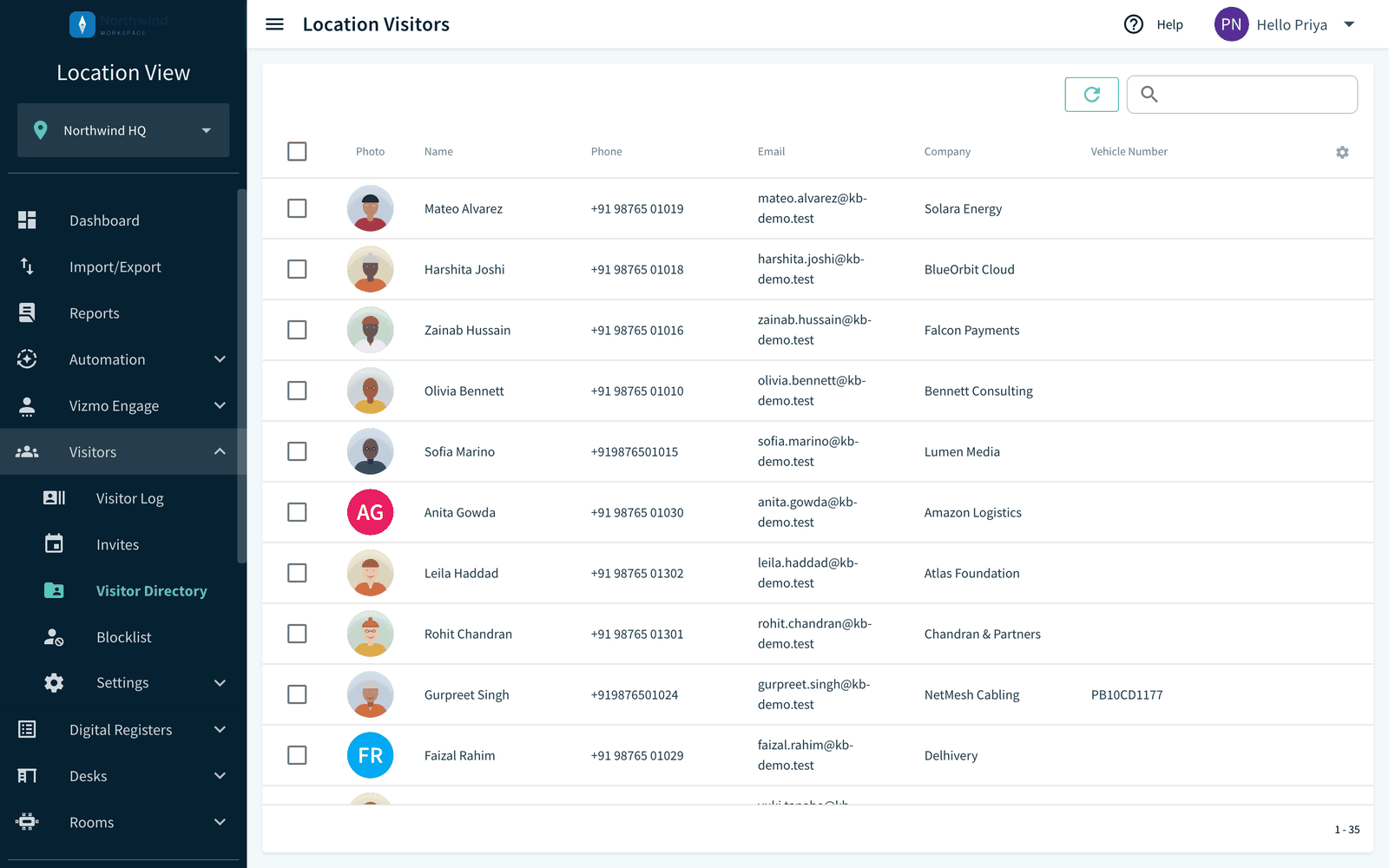Open Invites page
1389x868 pixels.
tap(119, 544)
